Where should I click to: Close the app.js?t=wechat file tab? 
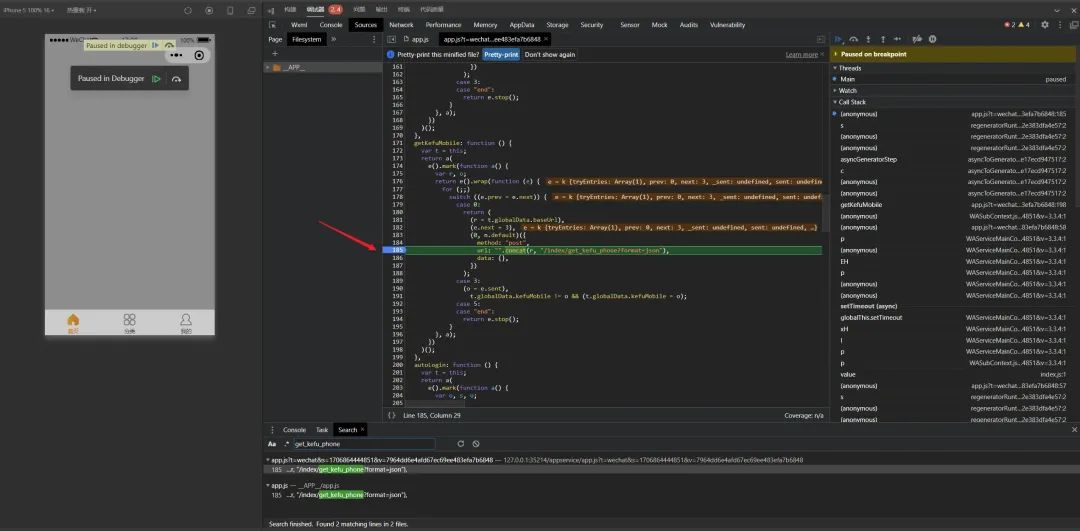[546, 39]
